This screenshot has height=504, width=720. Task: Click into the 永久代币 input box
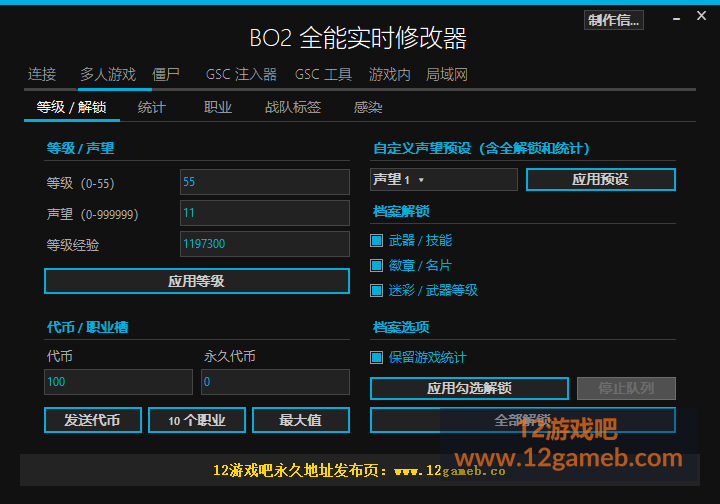[x=275, y=382]
